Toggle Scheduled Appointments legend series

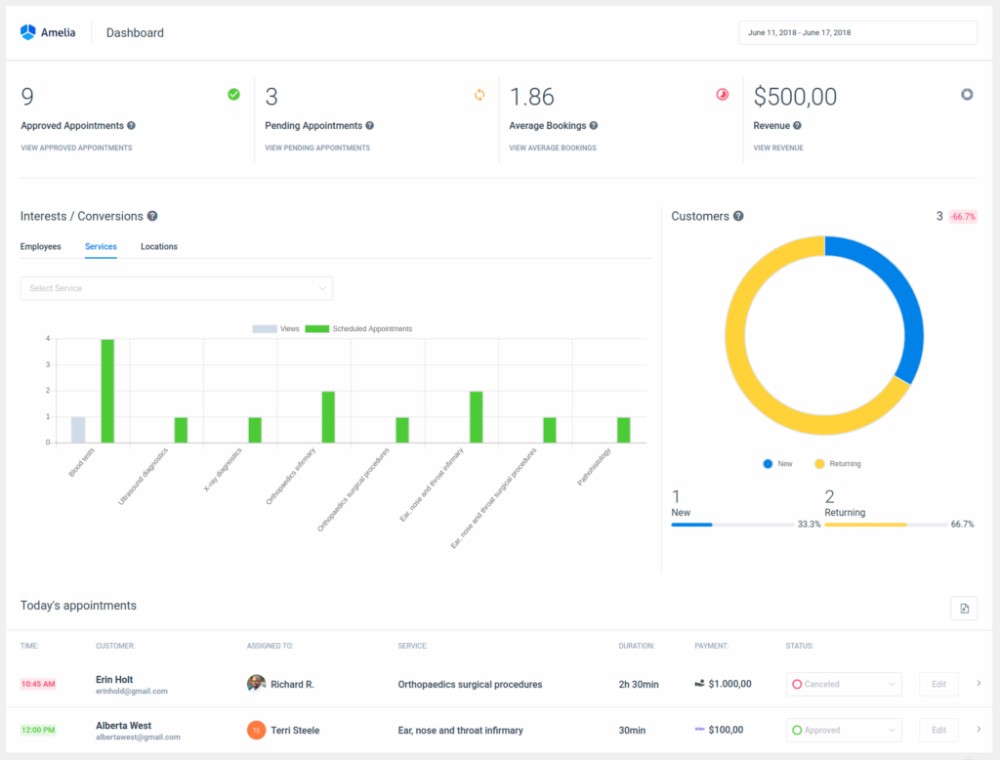point(358,329)
